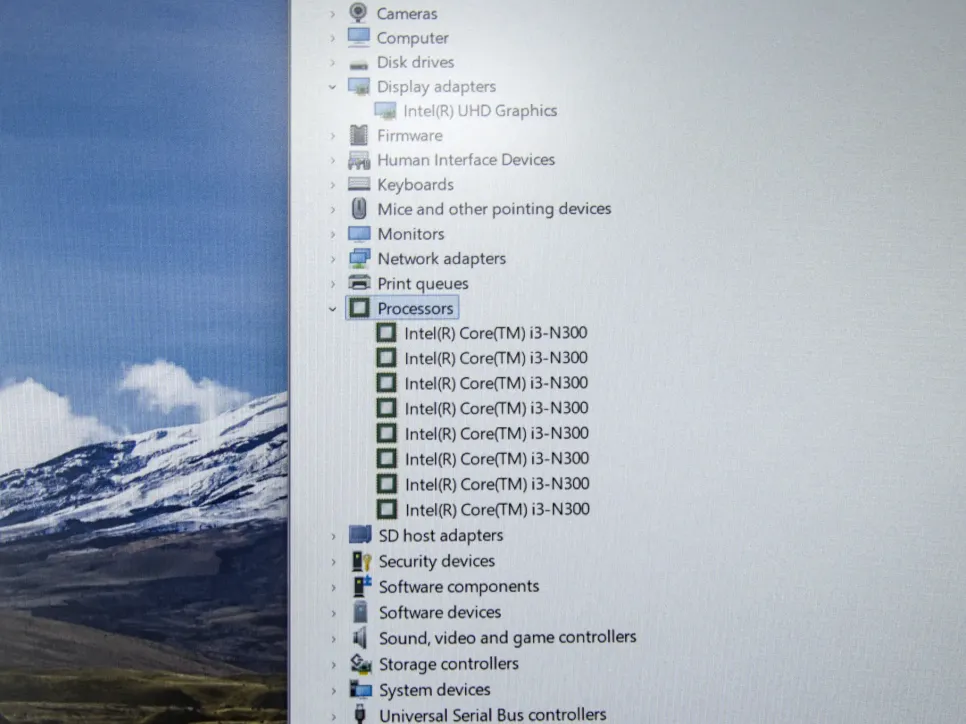Expand the Mice and other pointing devices chevron
966x724 pixels.
click(x=333, y=209)
